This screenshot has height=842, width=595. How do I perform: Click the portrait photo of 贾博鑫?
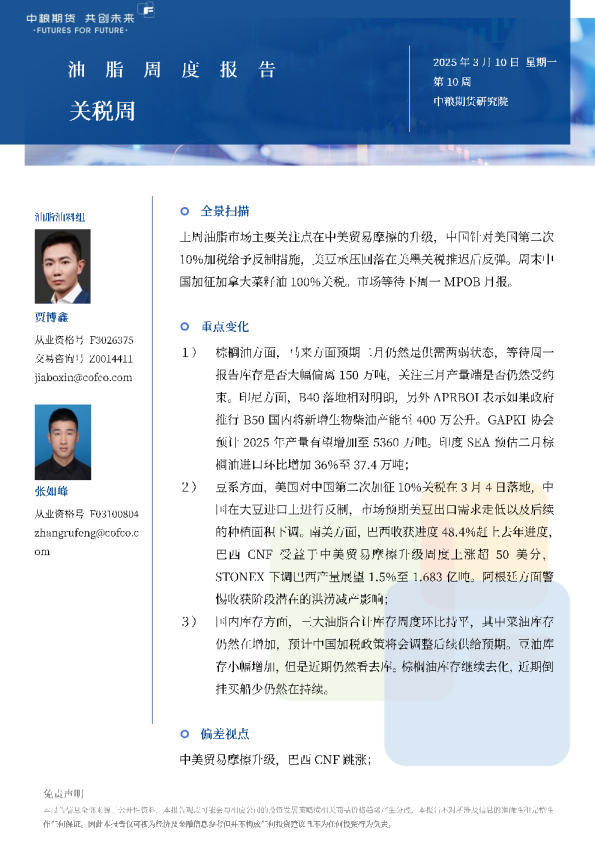point(63,266)
